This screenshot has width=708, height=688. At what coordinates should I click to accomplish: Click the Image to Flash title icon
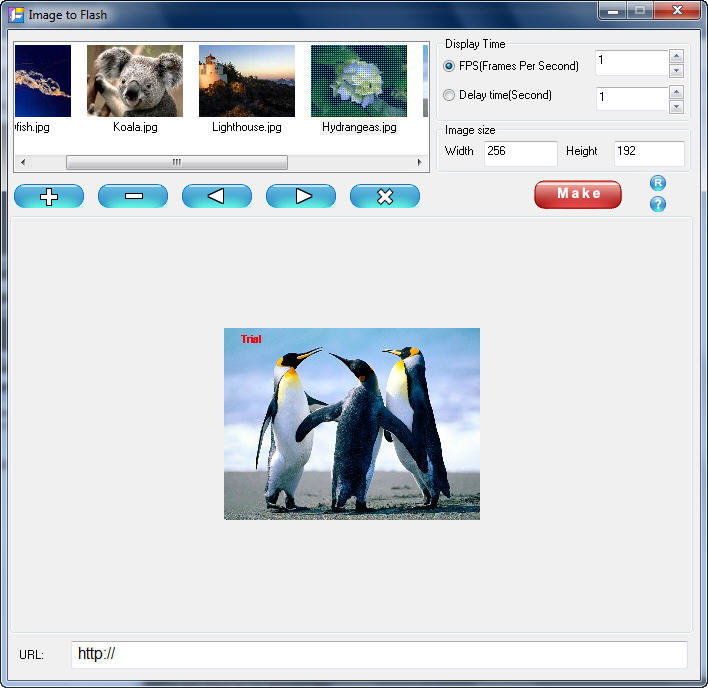[x=16, y=15]
